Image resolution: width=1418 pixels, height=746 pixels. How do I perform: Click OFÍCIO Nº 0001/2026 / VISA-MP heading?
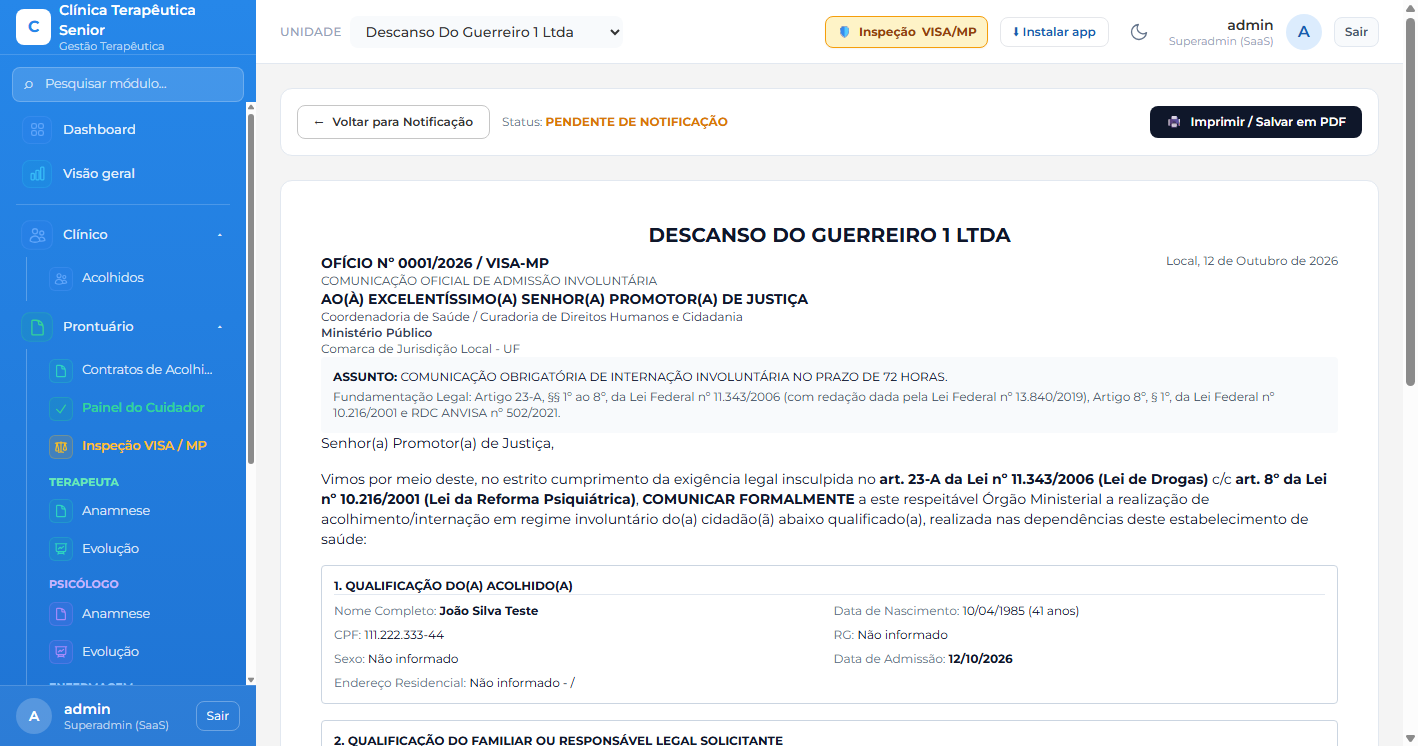[435, 263]
